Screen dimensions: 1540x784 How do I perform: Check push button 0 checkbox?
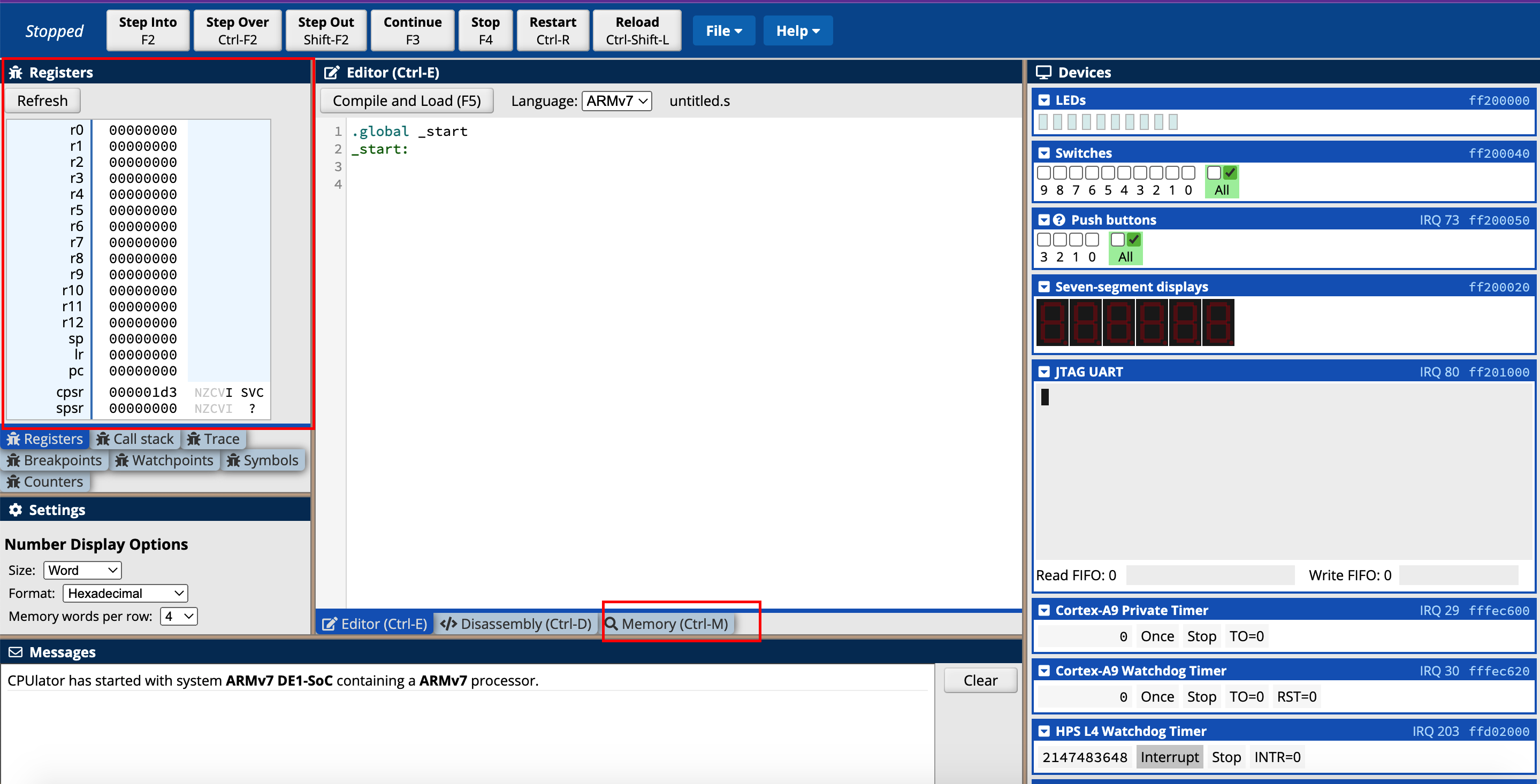pos(1092,240)
